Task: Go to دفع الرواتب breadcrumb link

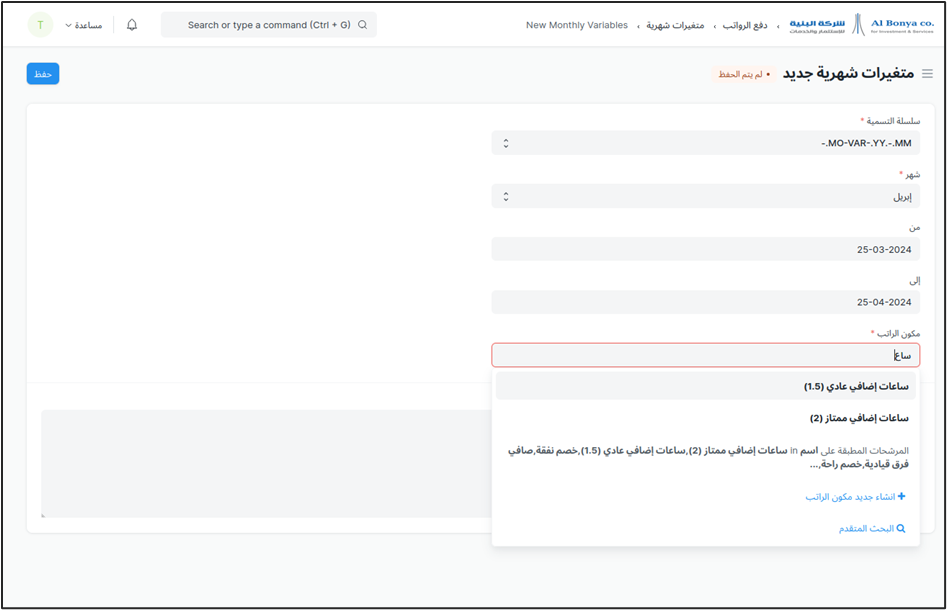Action: coord(745,25)
